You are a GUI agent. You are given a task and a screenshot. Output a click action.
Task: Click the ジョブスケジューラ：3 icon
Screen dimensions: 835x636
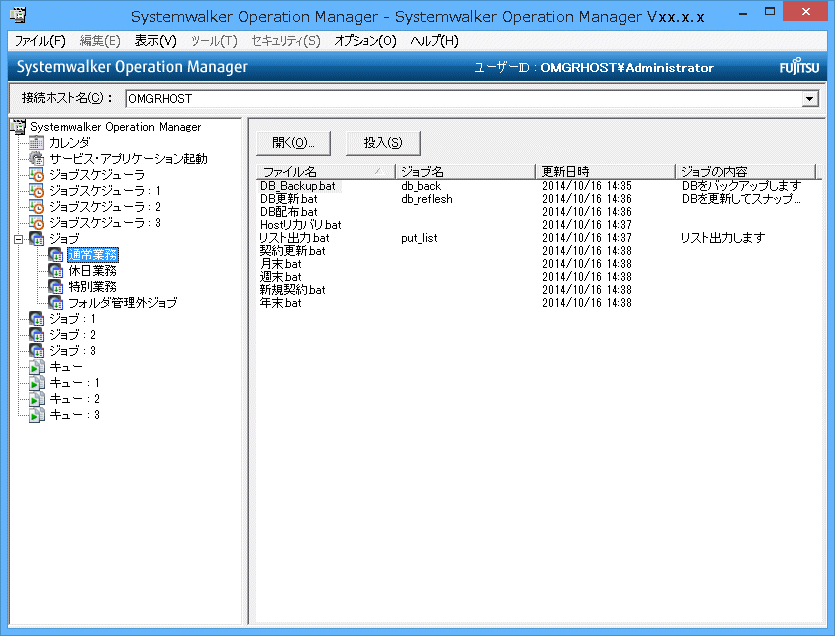(37, 223)
